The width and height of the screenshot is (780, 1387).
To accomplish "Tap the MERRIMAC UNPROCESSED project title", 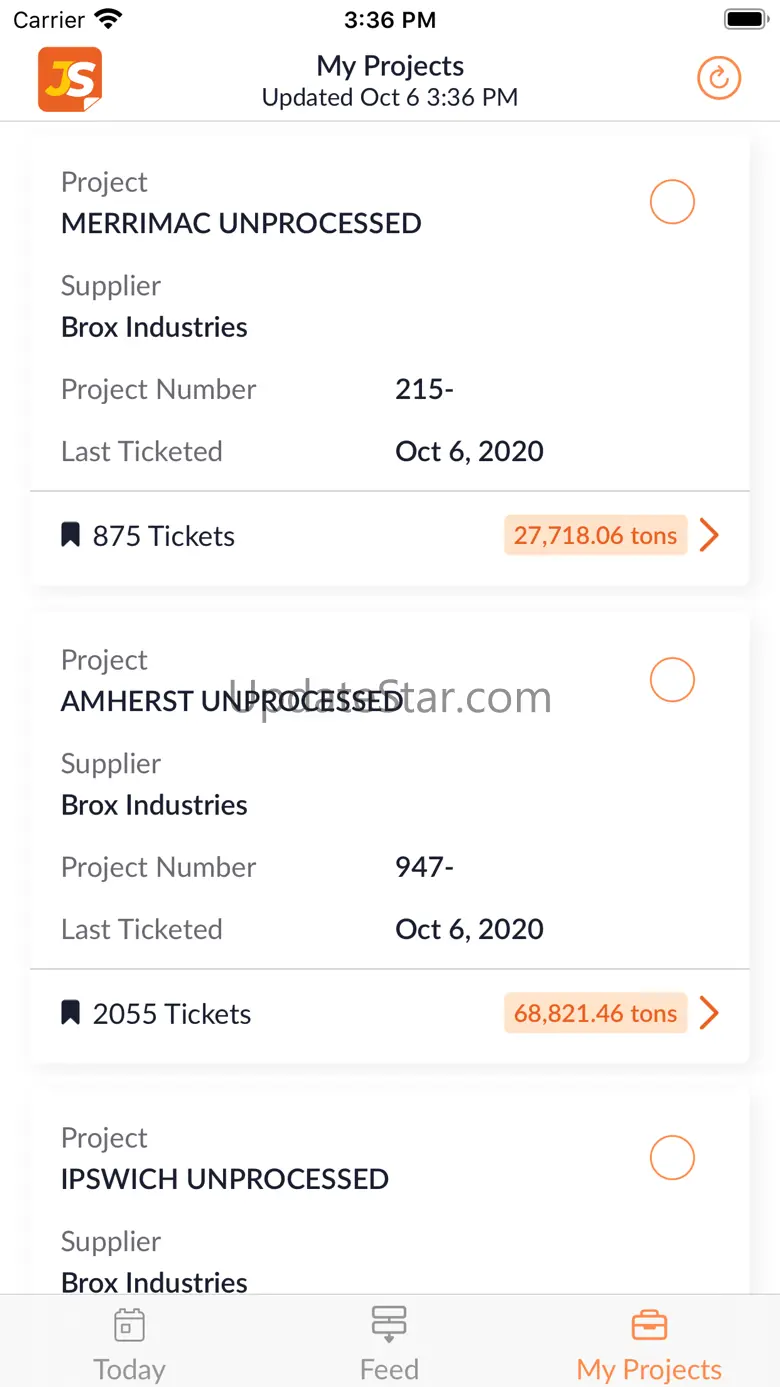I will pyautogui.click(x=241, y=223).
